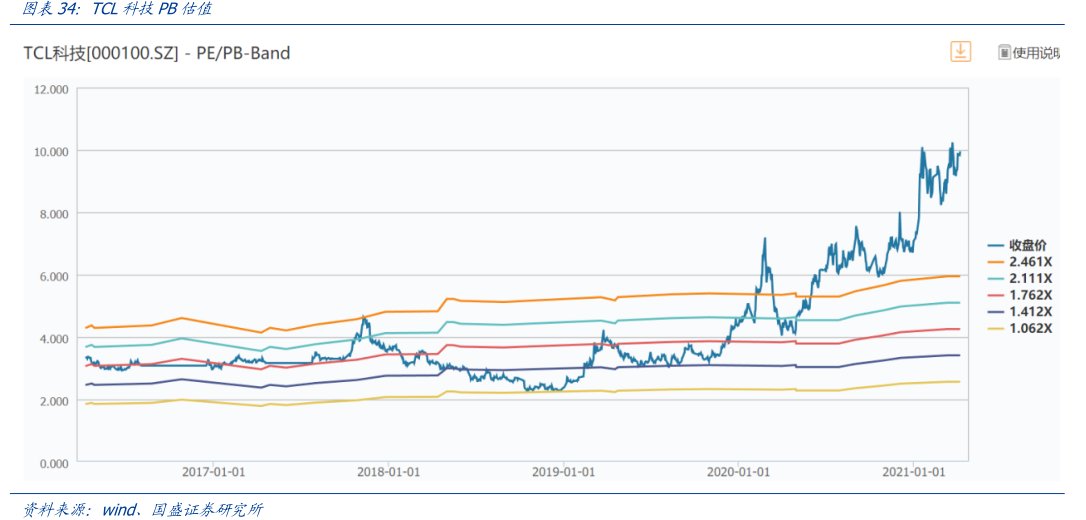Toggle the 1.762X legend series

point(1020,295)
